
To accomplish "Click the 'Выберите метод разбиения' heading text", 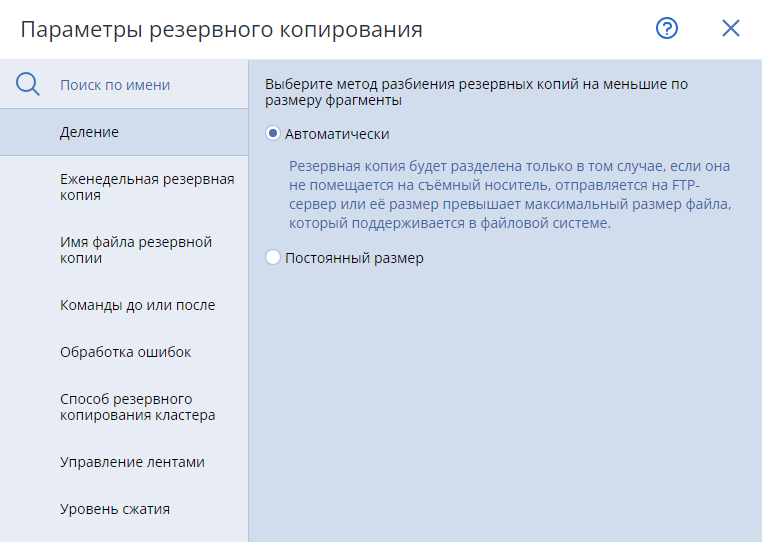I will [x=476, y=92].
